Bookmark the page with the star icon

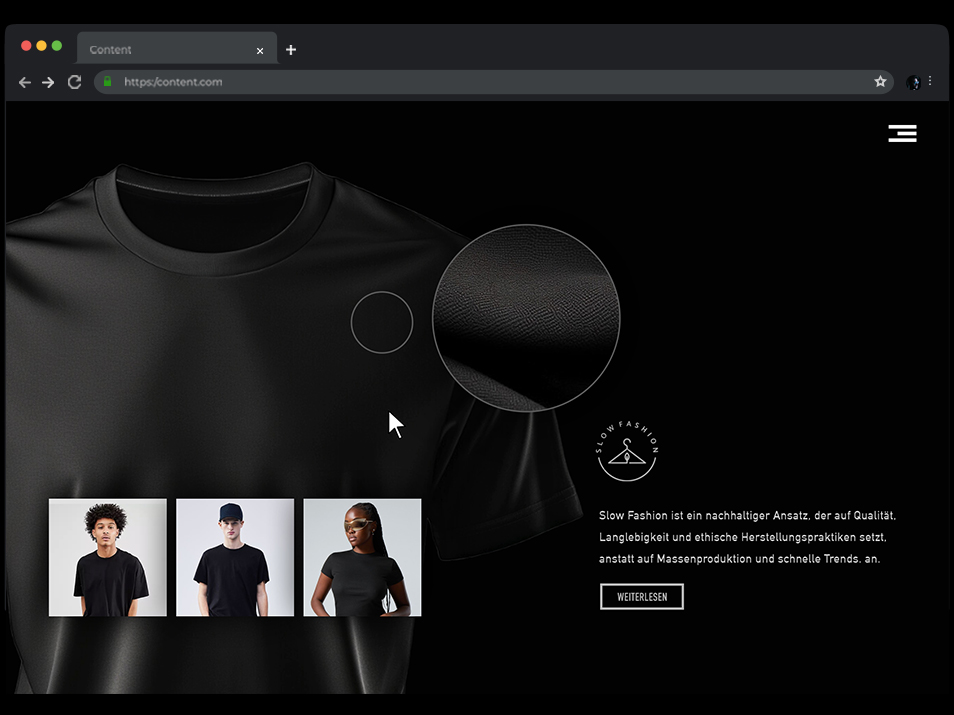(880, 82)
